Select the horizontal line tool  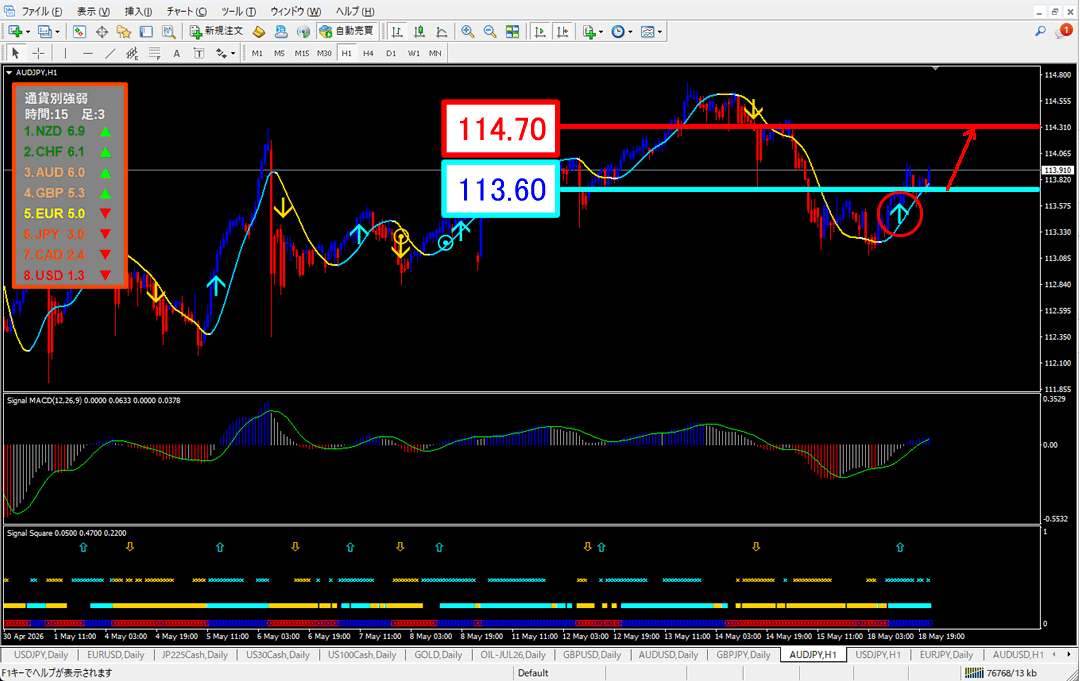click(x=87, y=53)
